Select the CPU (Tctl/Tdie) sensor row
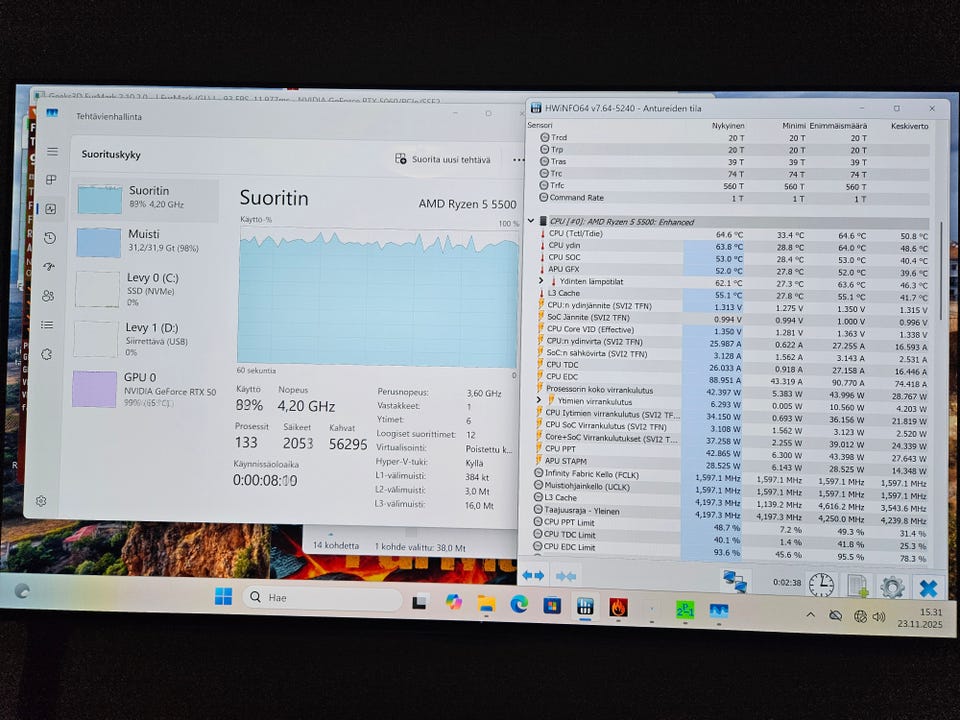 pyautogui.click(x=733, y=234)
